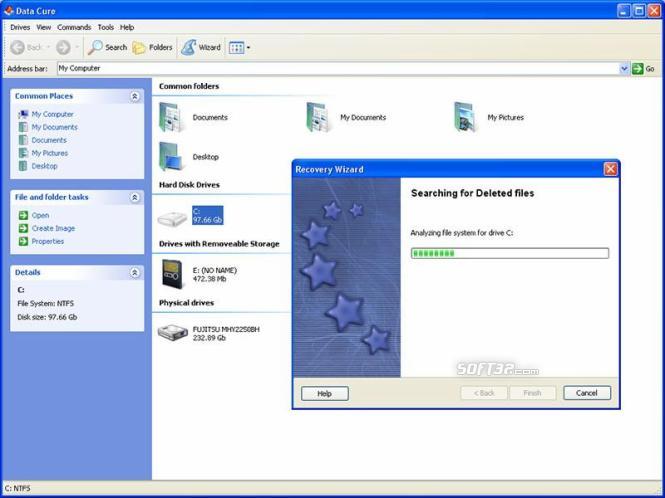
Task: Close the Recovery Wizard dialog
Action: point(610,169)
